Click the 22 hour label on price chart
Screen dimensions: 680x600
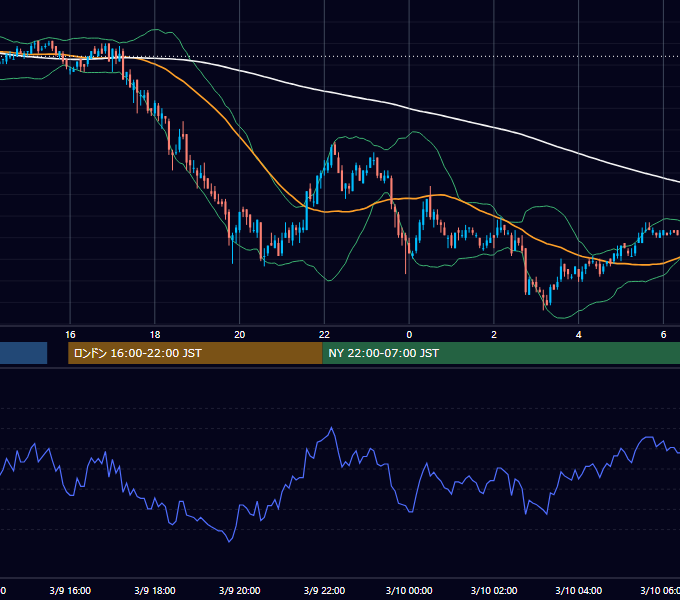pyautogui.click(x=324, y=335)
